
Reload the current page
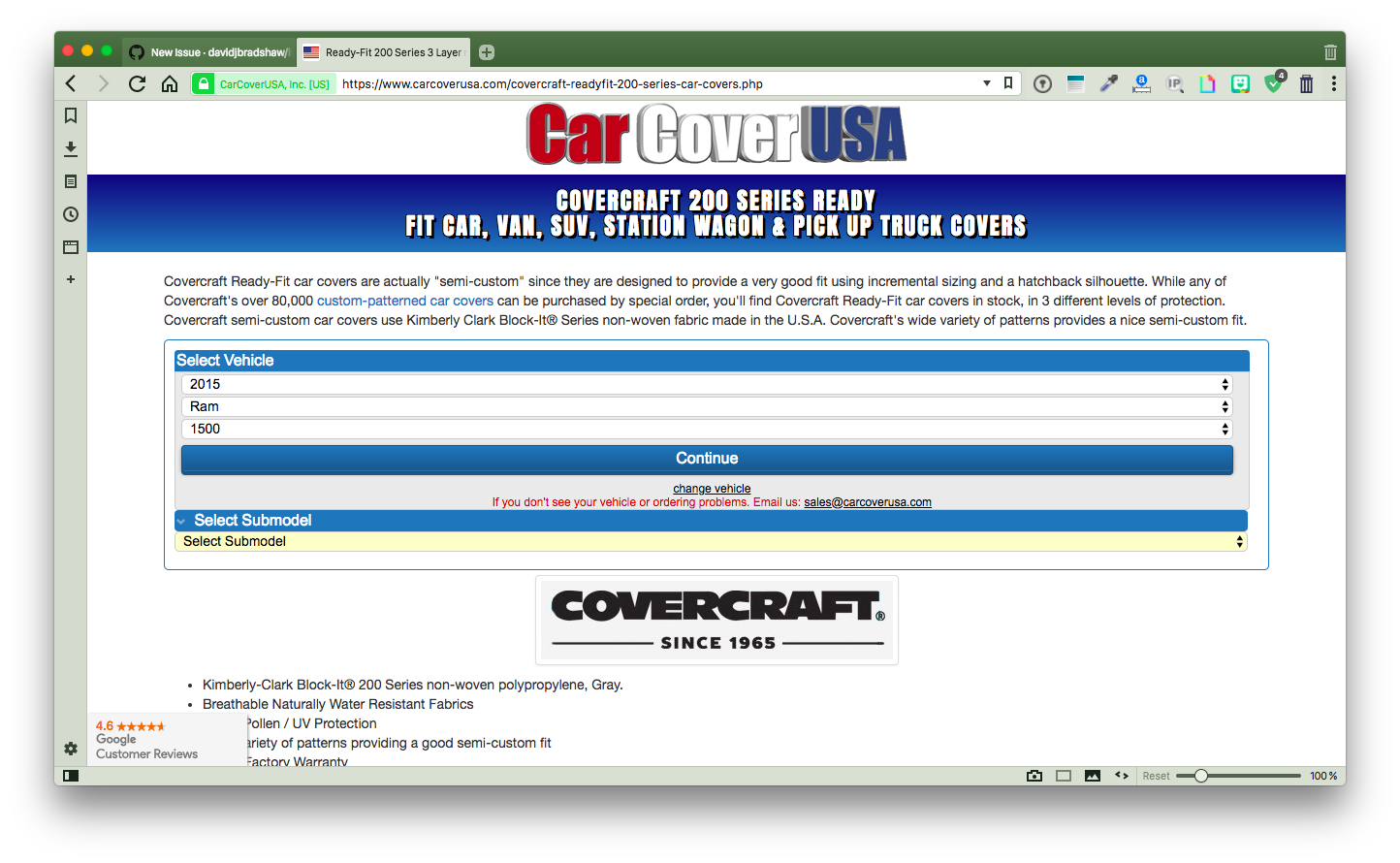[x=137, y=83]
